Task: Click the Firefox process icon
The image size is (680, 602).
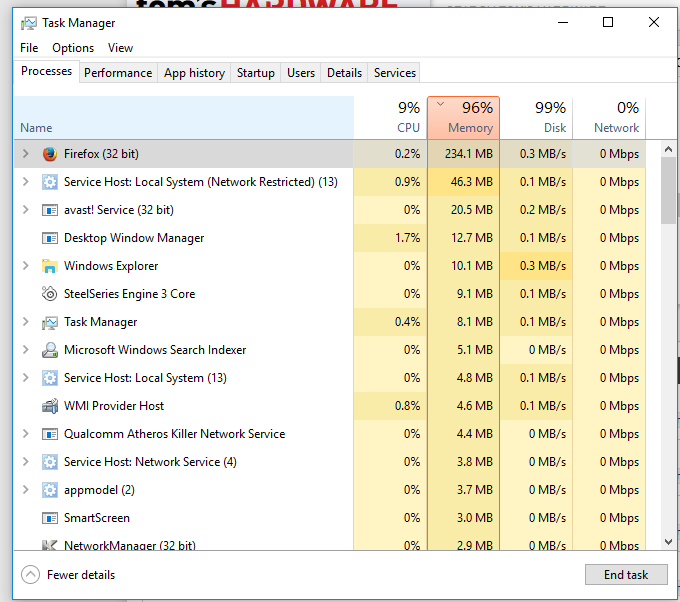Action: click(50, 154)
